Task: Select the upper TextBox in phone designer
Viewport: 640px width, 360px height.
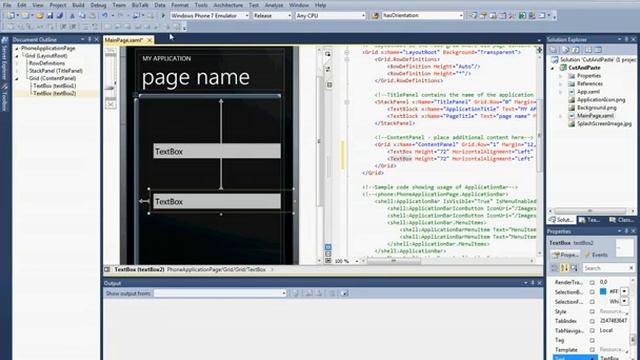Action: pos(217,151)
